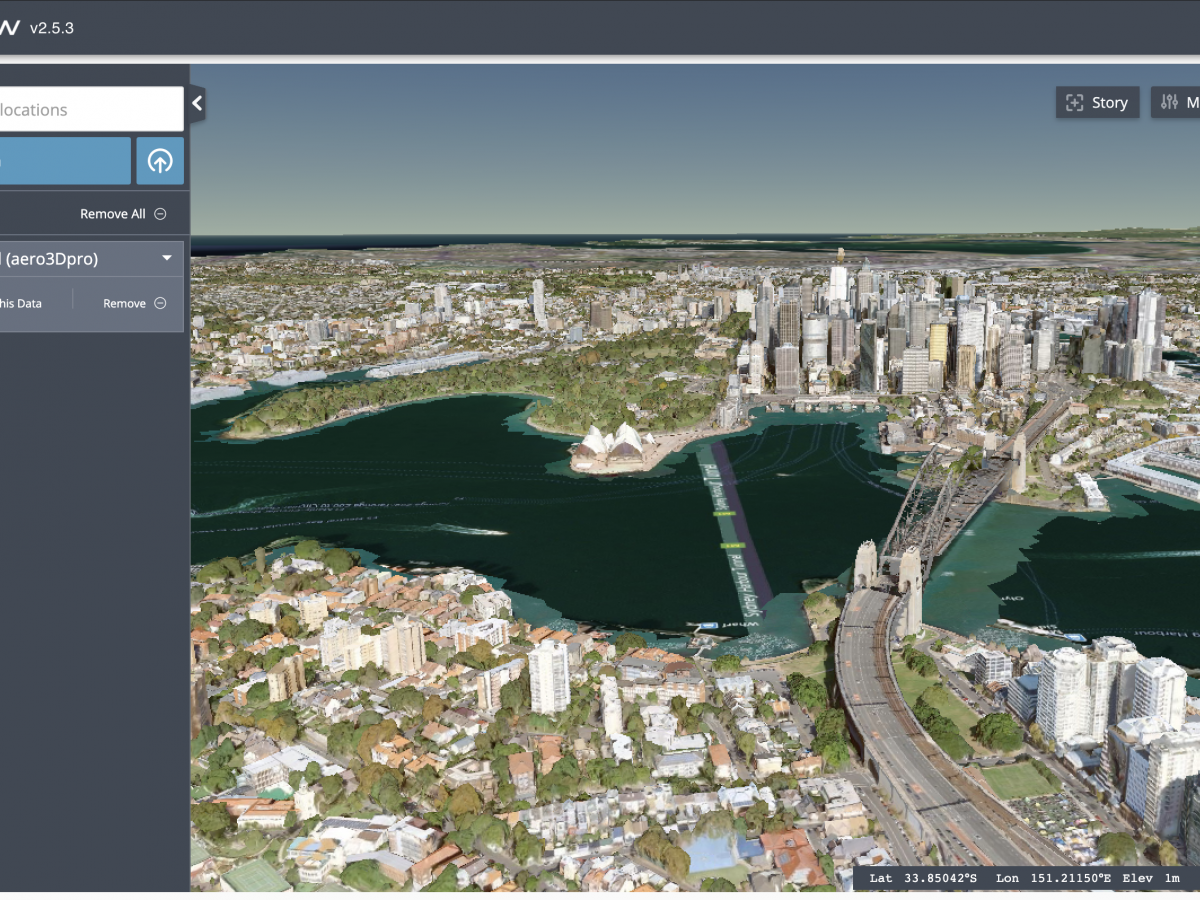
Task: Open the Story panel
Action: point(1097,102)
